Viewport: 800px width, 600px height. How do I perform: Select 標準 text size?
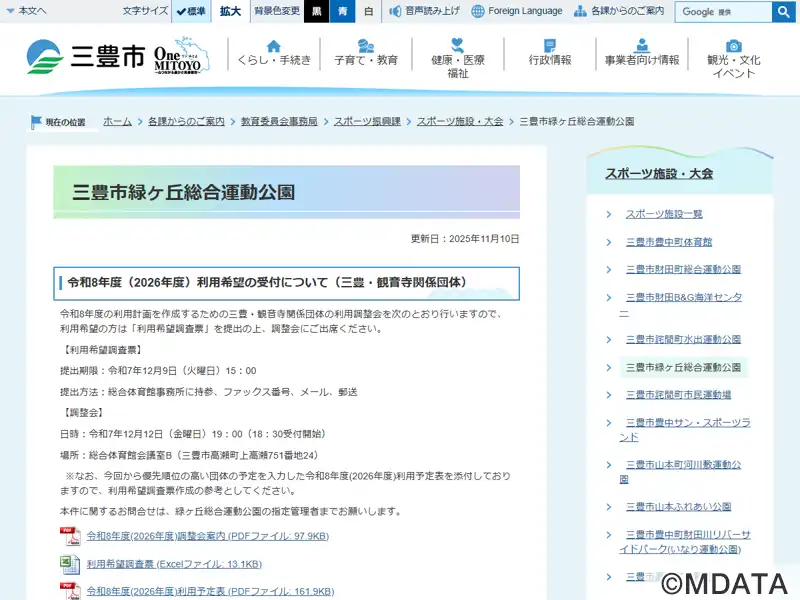[x=191, y=11]
